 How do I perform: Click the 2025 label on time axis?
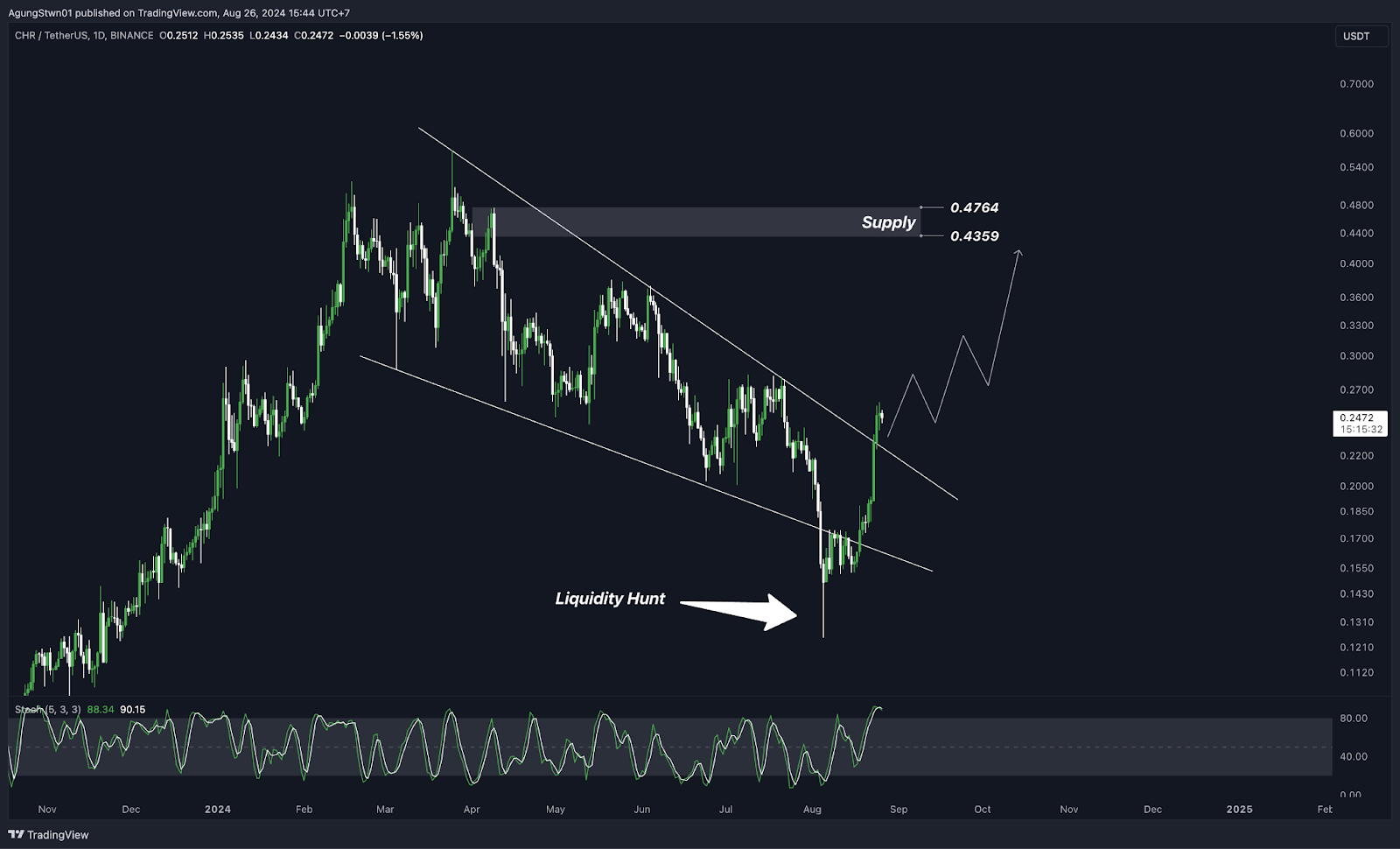click(x=1239, y=810)
